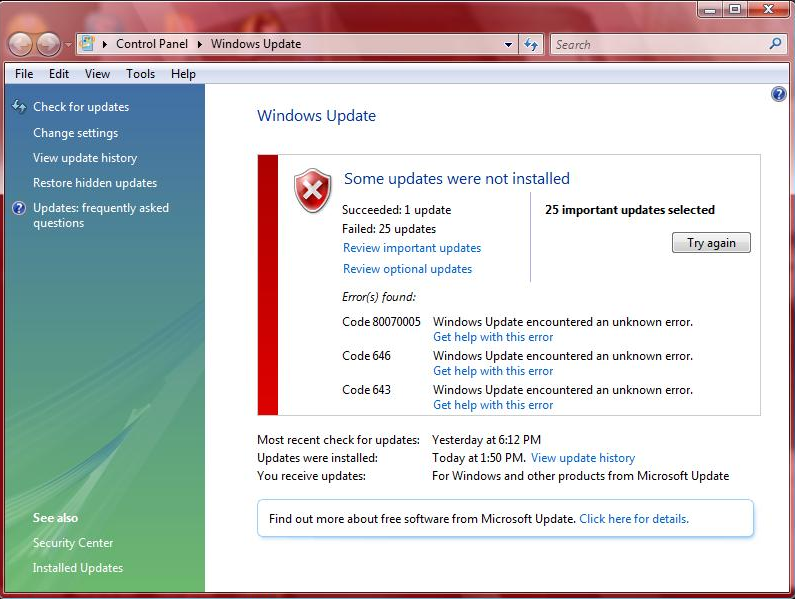Close the Windows Update window
The height and width of the screenshot is (599, 795).
[x=768, y=9]
